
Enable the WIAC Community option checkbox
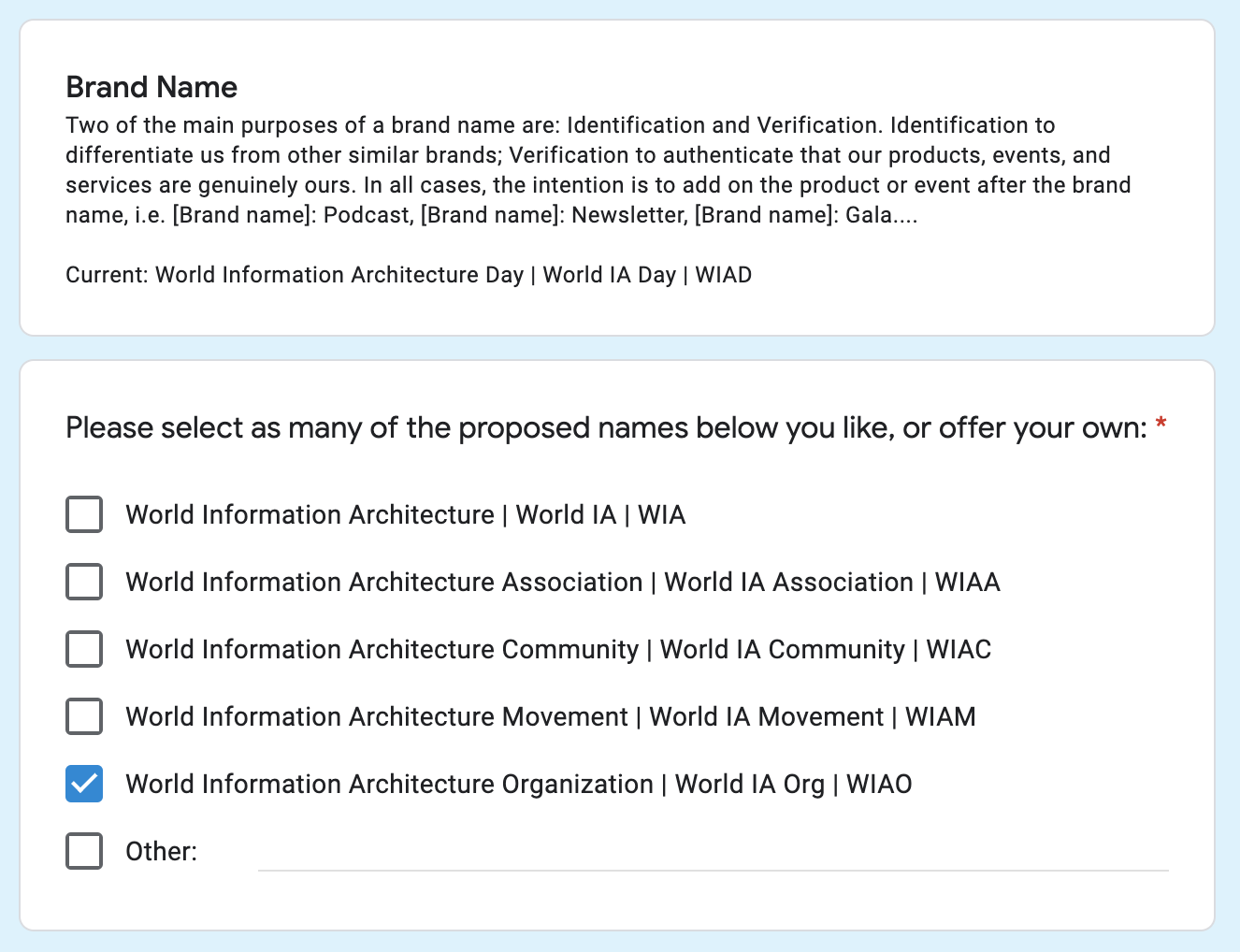[84, 649]
